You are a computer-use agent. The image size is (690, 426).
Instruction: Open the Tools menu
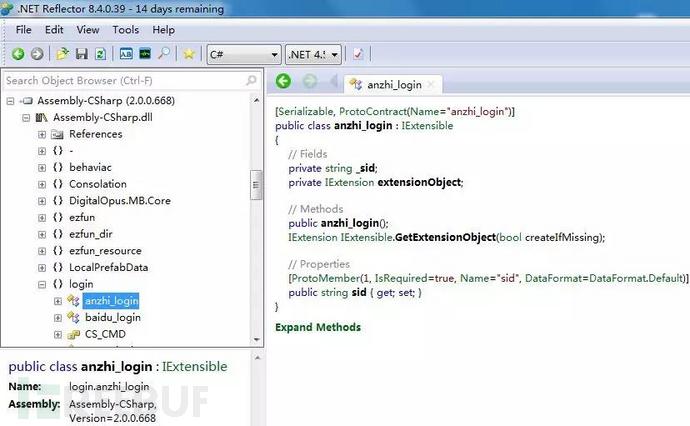(126, 30)
